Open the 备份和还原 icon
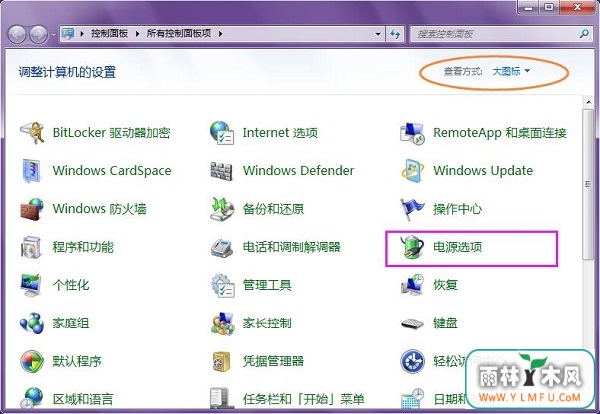The height and width of the screenshot is (414, 600). [x=222, y=209]
